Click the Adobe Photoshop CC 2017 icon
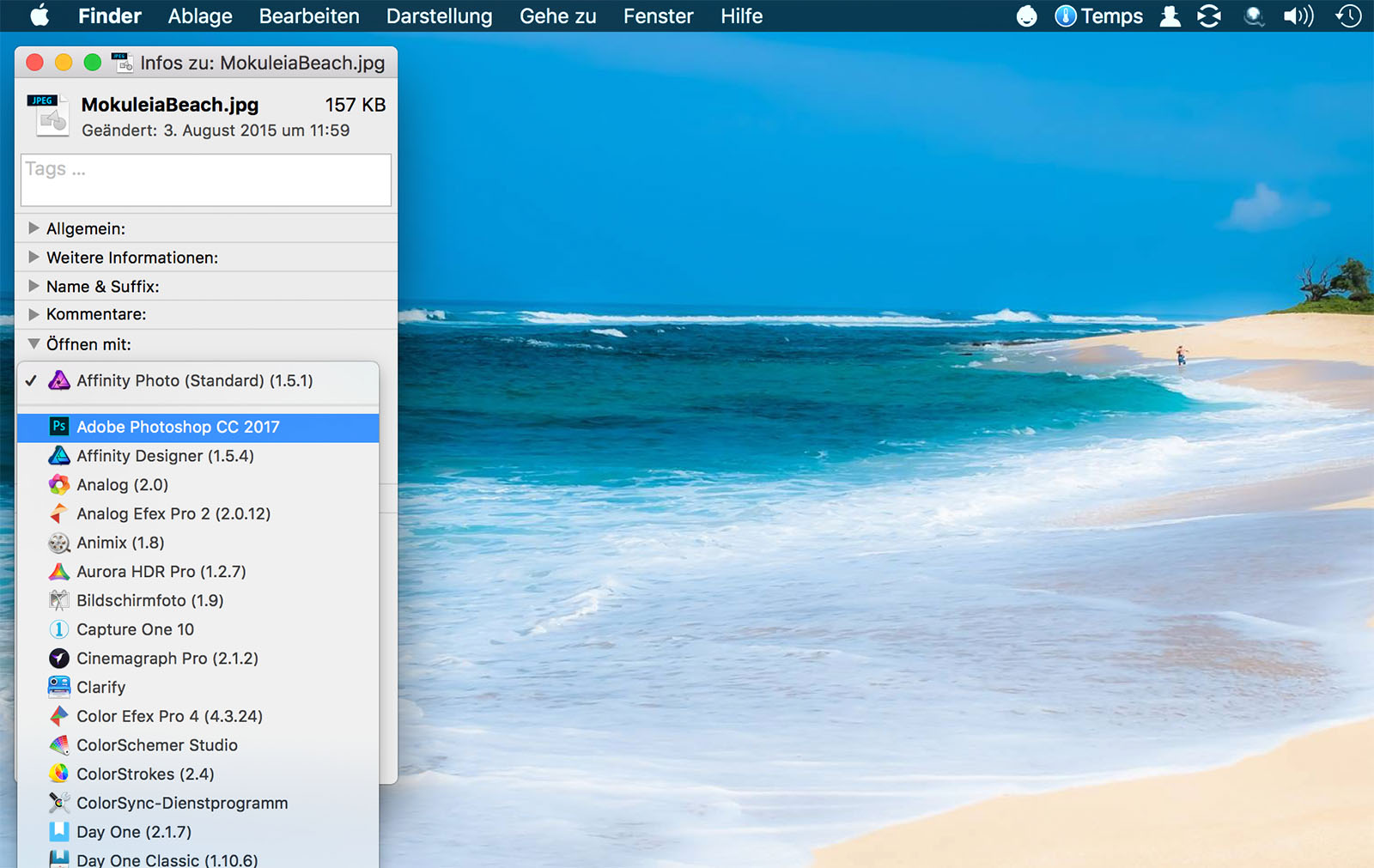 point(59,427)
